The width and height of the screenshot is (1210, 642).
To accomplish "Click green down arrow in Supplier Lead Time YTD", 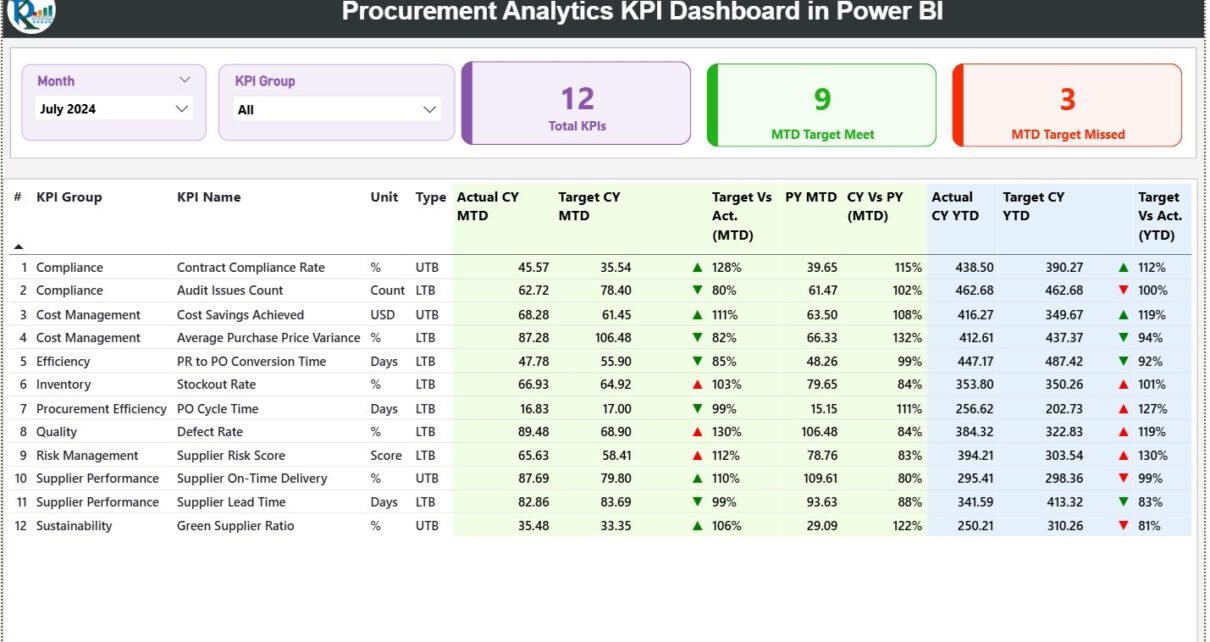I will (1123, 502).
